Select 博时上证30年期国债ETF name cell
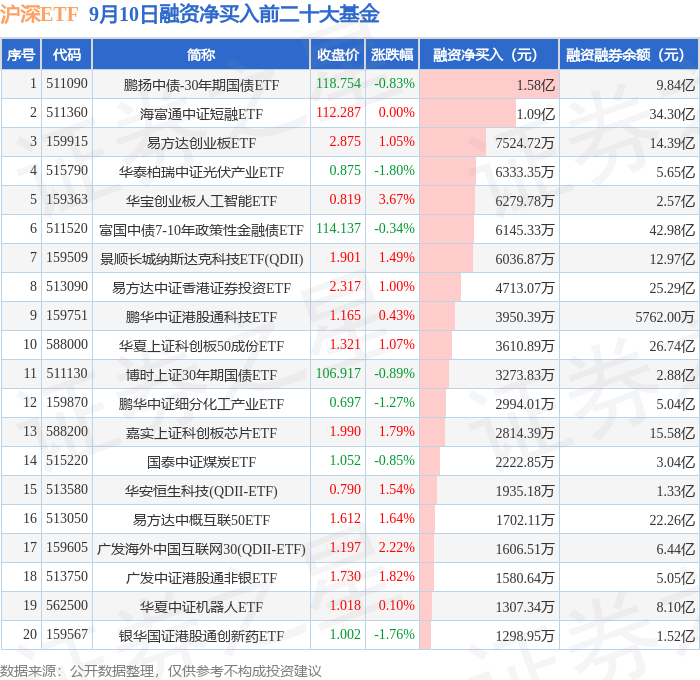 (x=201, y=375)
